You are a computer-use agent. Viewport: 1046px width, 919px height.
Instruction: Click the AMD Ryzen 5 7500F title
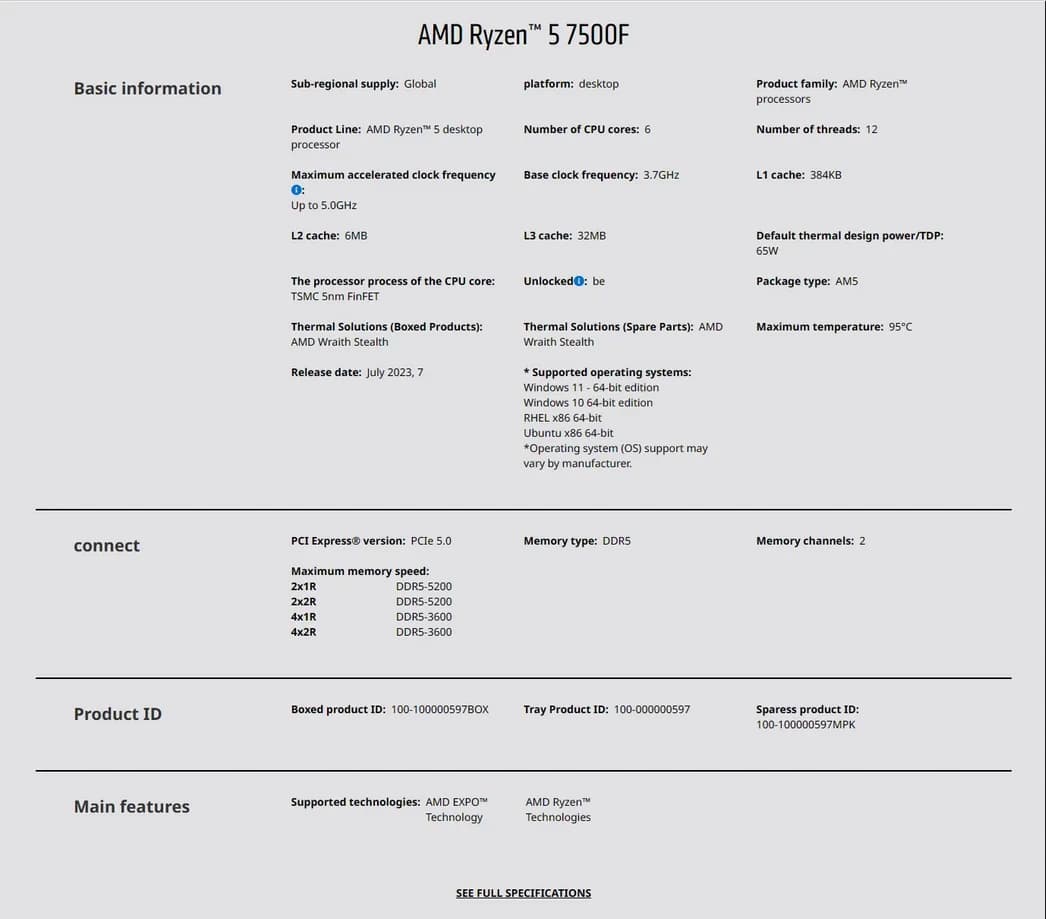[x=523, y=35]
